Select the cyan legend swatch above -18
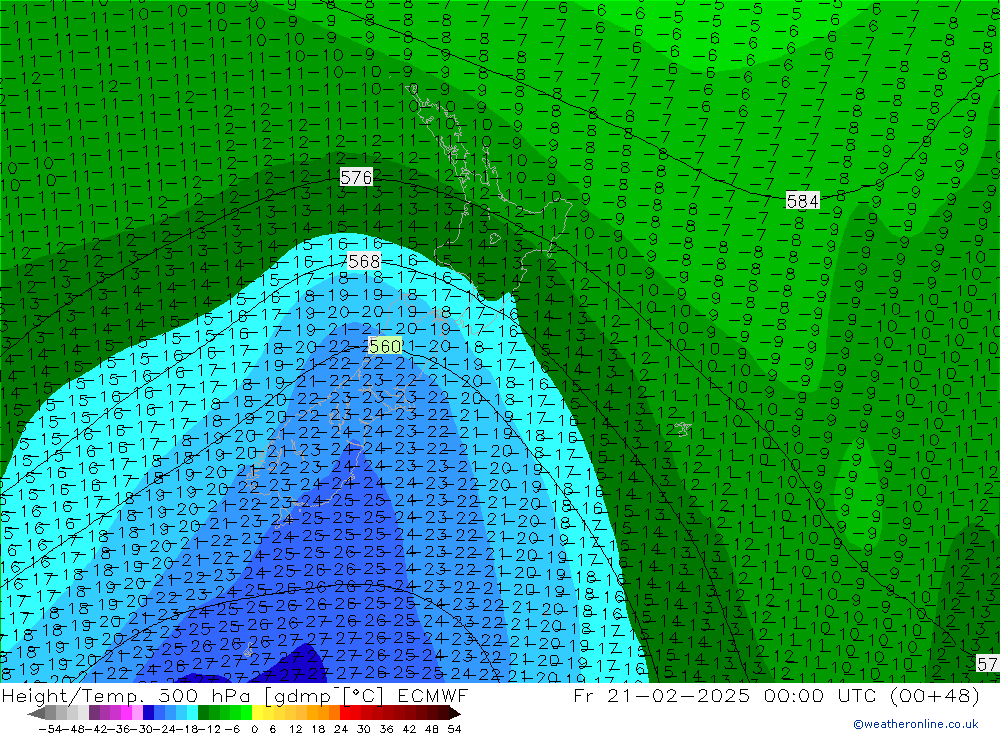1000x733 pixels. click(x=192, y=713)
